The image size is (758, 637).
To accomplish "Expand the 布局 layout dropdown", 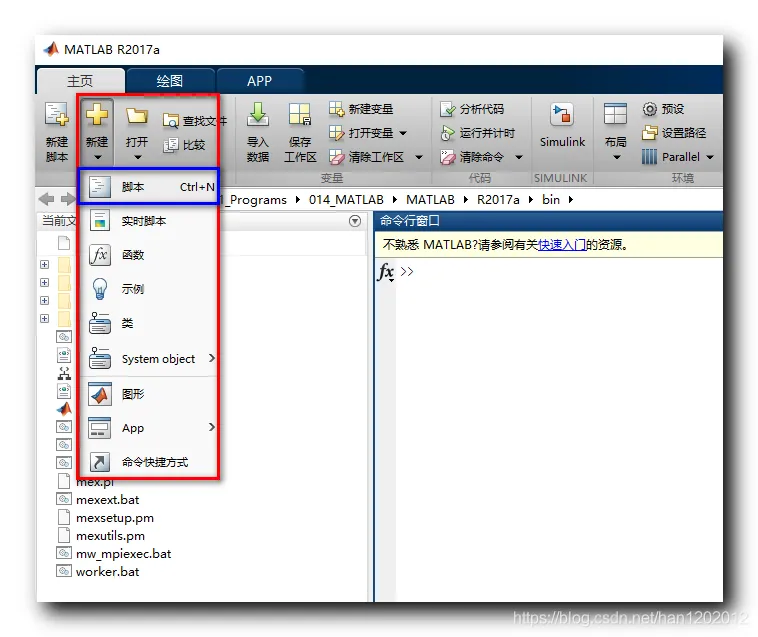I will click(x=616, y=157).
